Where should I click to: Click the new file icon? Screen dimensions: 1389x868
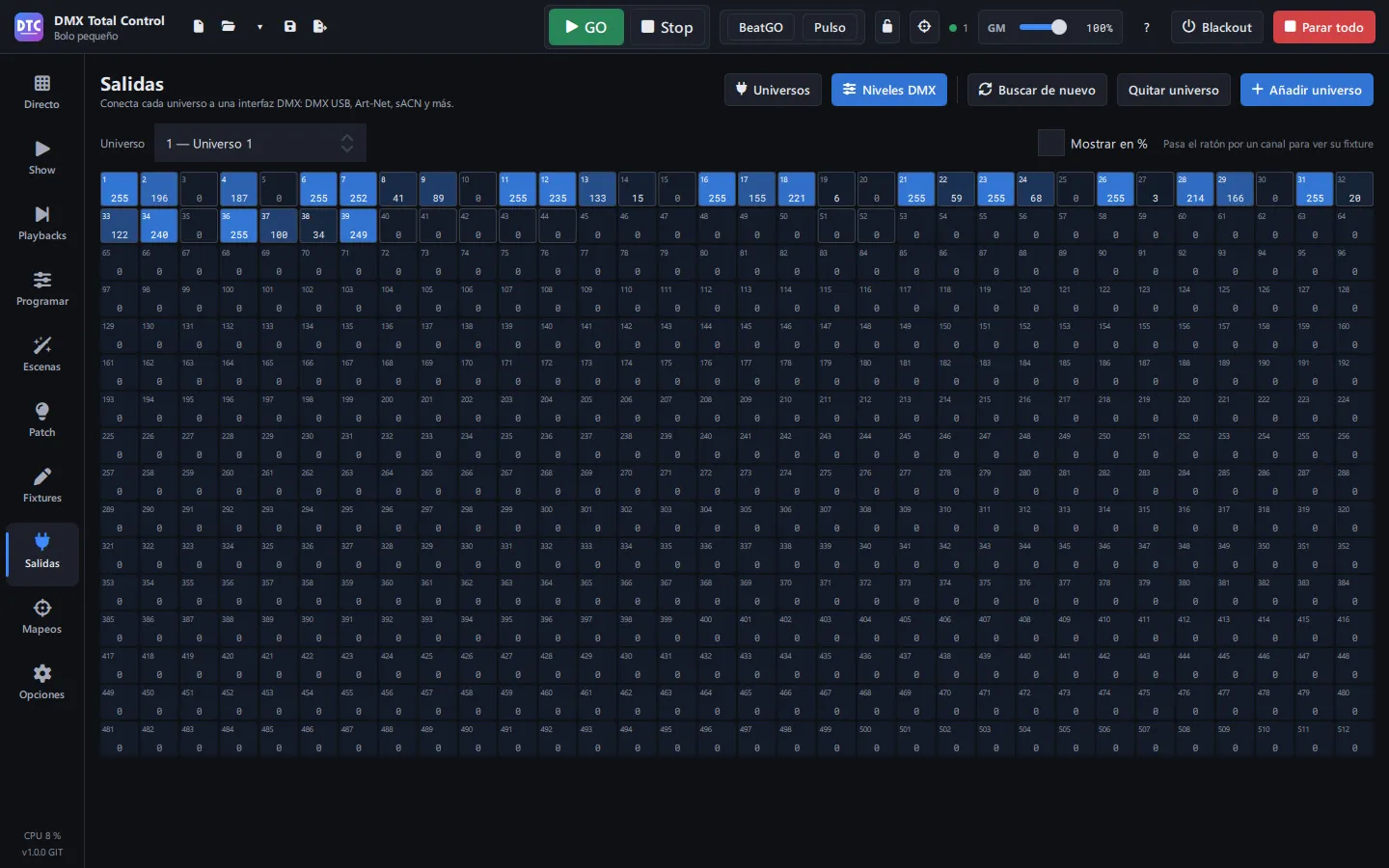click(x=198, y=27)
